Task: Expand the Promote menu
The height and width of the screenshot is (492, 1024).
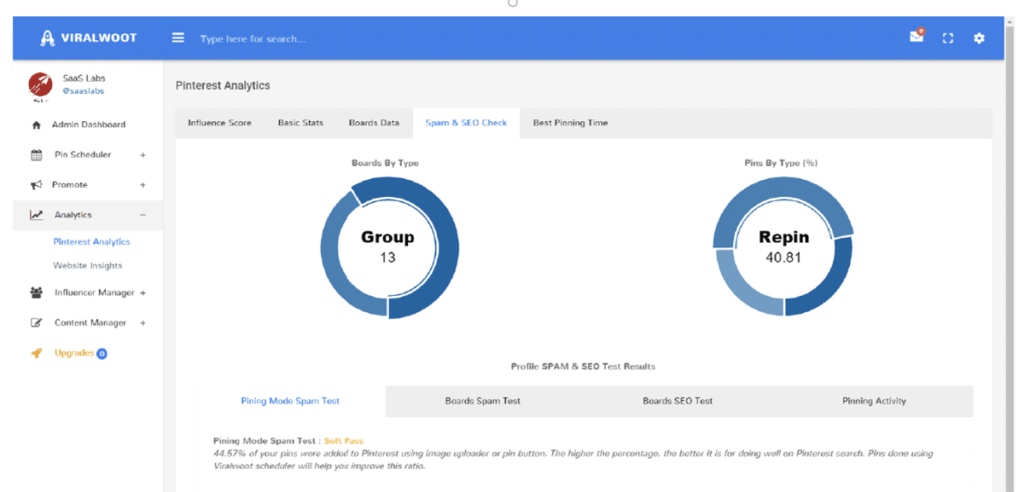Action: tap(142, 185)
